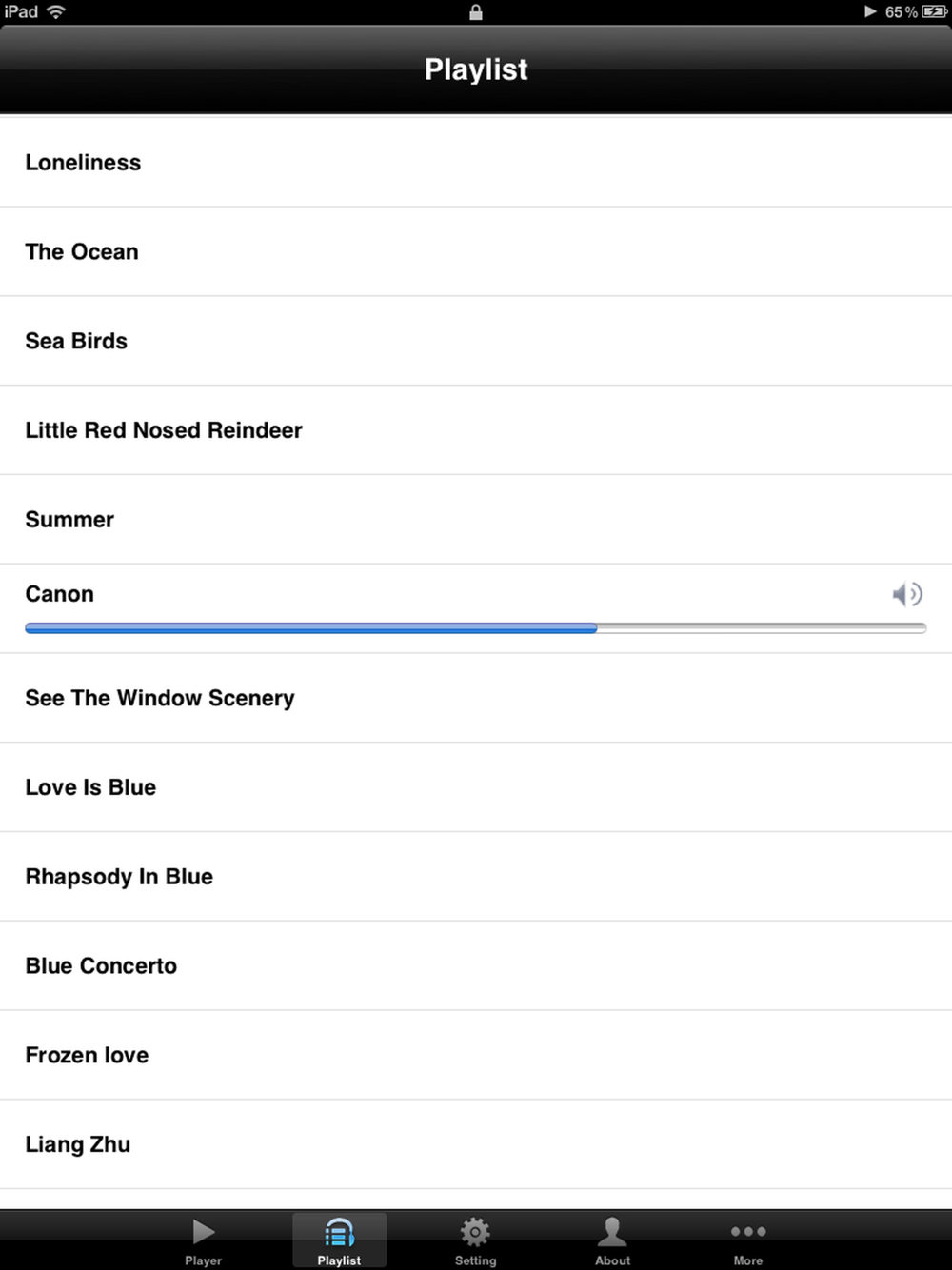Open Setting gear icon
952x1270 pixels.
pyautogui.click(x=475, y=1232)
